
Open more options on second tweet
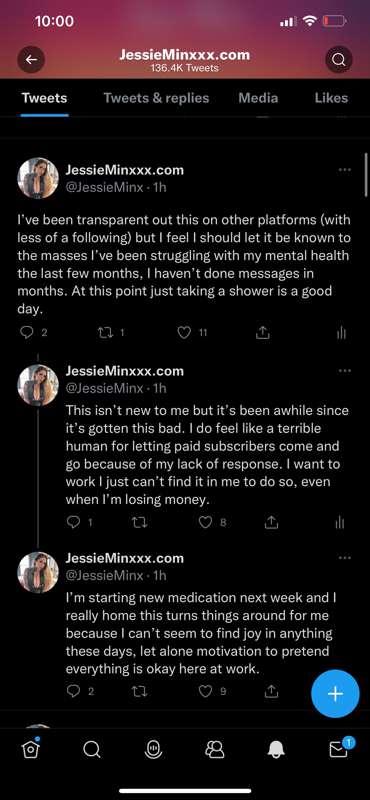344,371
